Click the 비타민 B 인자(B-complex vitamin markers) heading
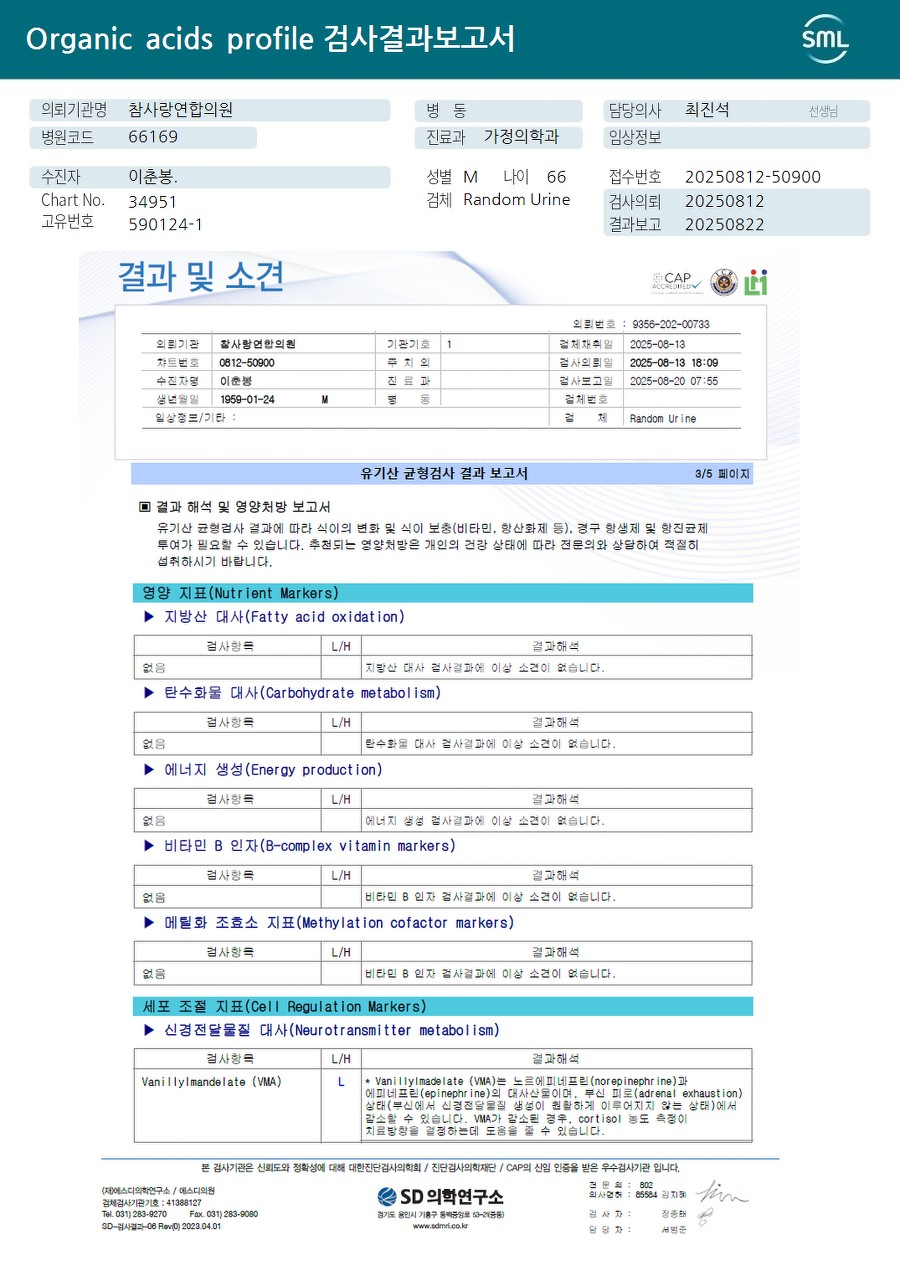Viewport: 900px width, 1271px height. [310, 846]
